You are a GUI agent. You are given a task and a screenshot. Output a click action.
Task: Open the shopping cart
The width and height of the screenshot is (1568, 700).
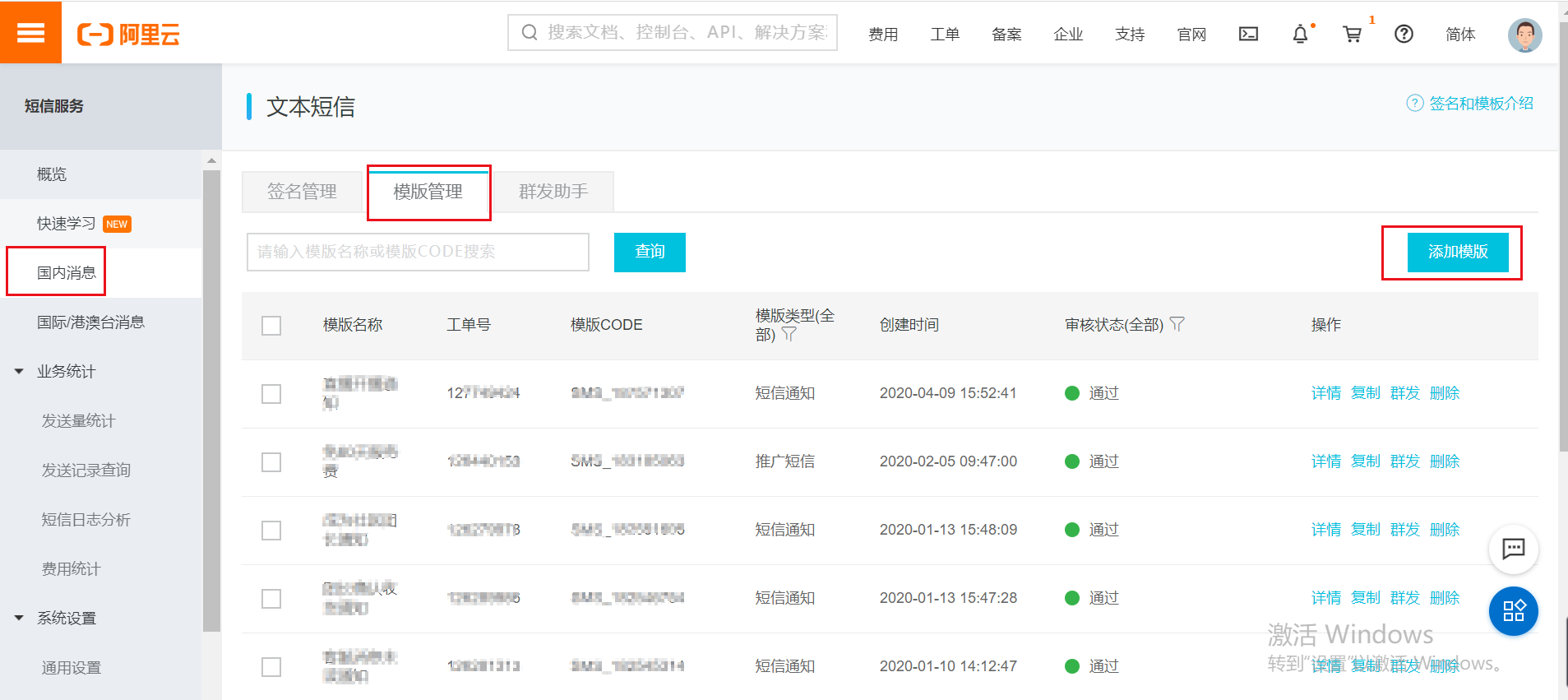point(1352,34)
